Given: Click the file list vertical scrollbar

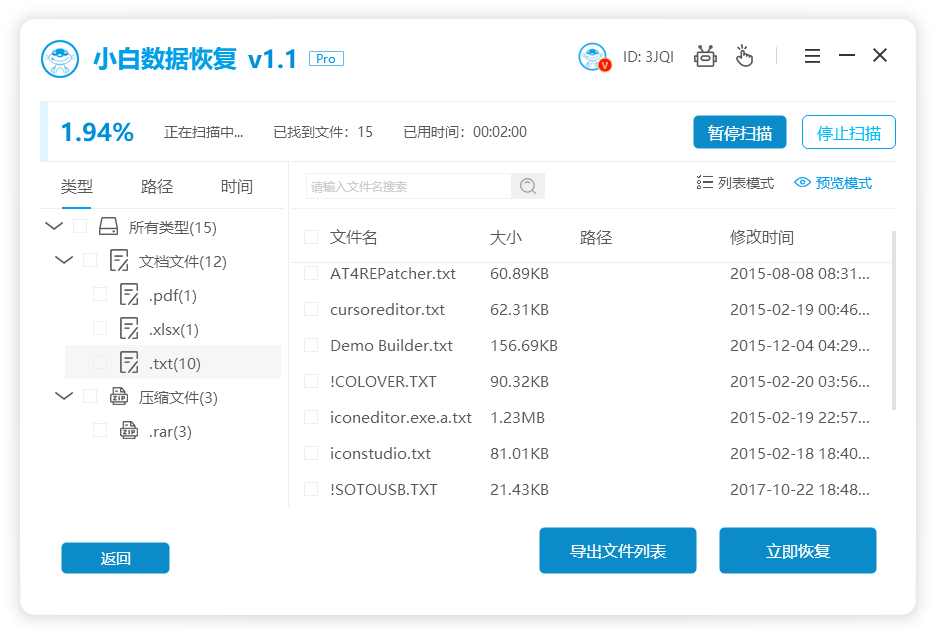Looking at the screenshot, I should [x=893, y=320].
